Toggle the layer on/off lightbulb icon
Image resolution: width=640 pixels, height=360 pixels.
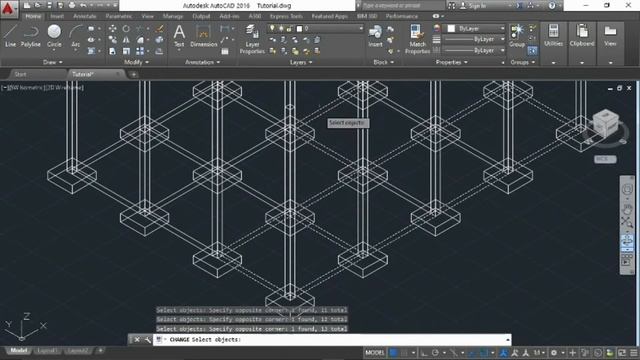point(272,29)
